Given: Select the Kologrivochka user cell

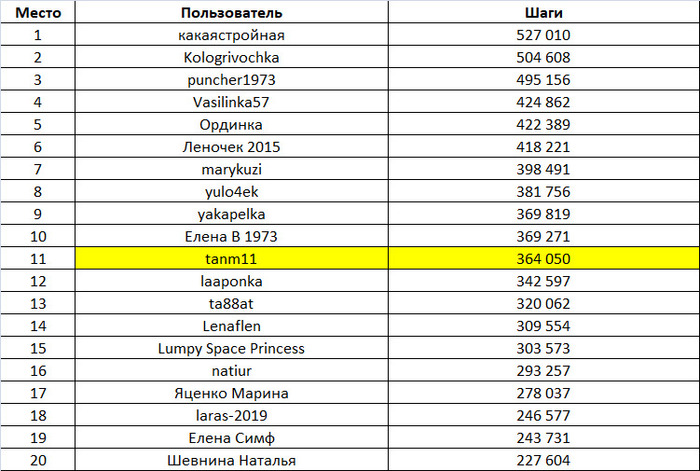Looking at the screenshot, I should [x=231, y=57].
